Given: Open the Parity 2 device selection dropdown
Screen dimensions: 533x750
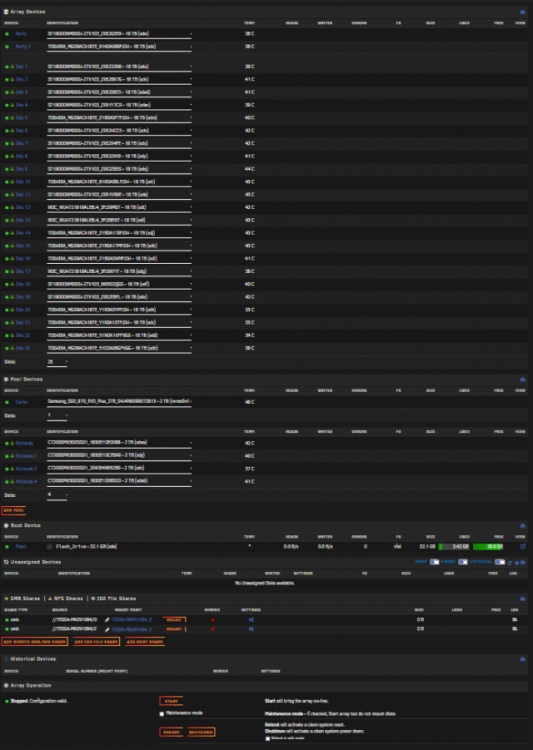Looking at the screenshot, I should coord(119,47).
